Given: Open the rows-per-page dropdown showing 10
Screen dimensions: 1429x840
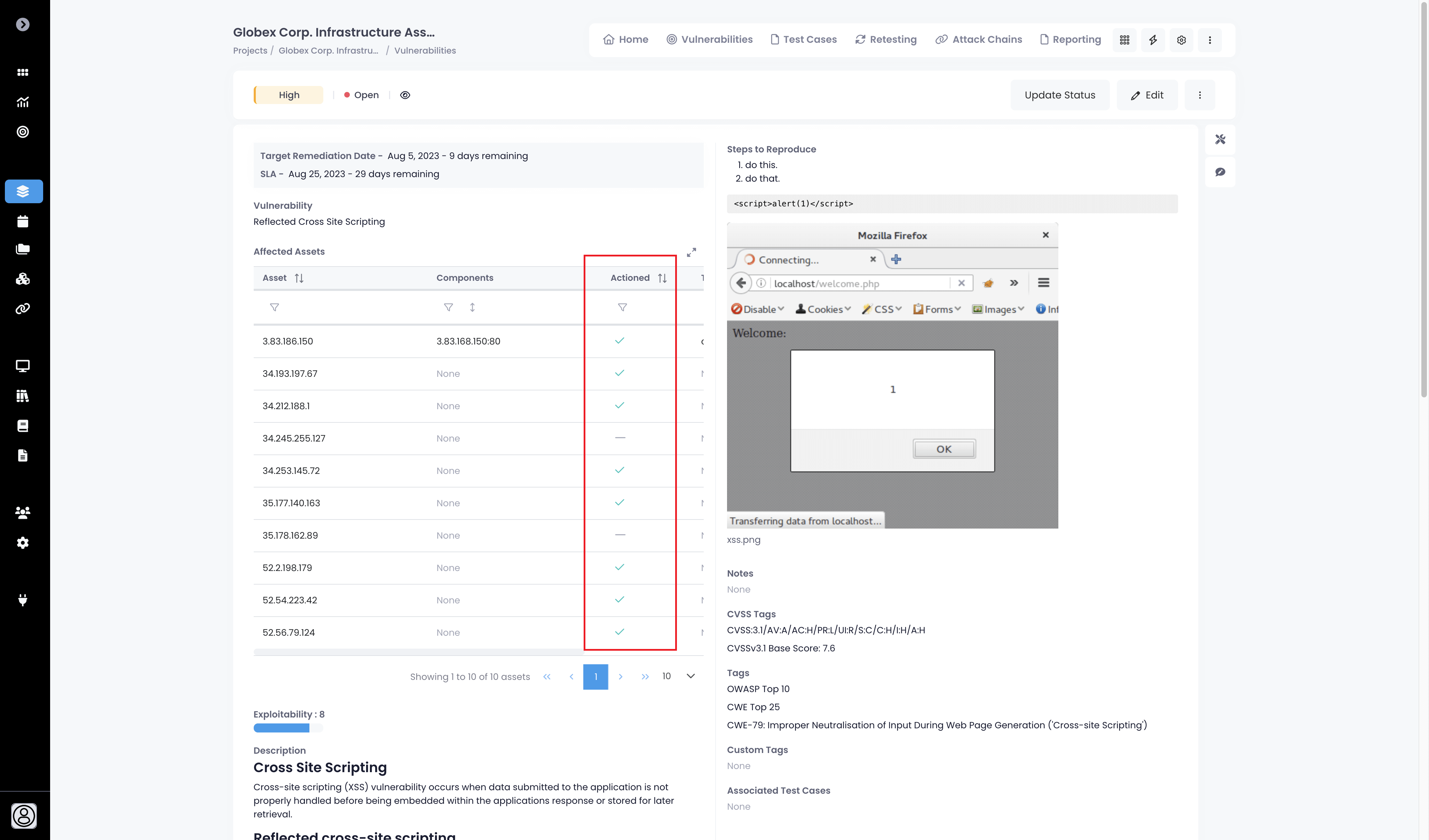Looking at the screenshot, I should (678, 676).
